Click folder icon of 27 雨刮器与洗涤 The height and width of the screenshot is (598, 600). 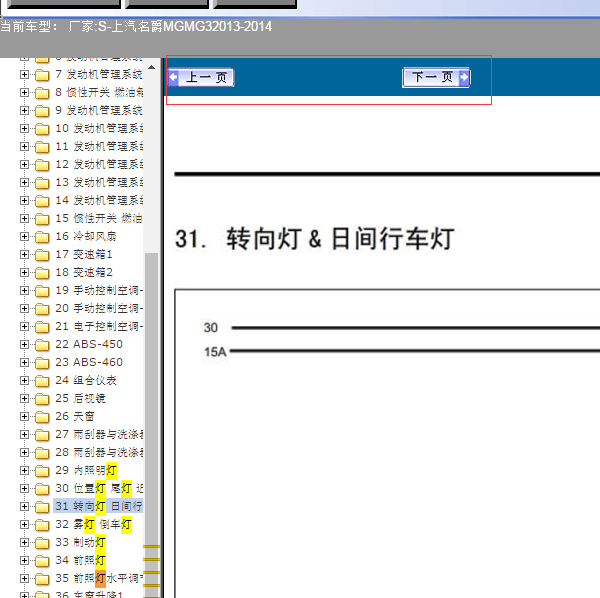tap(42, 435)
